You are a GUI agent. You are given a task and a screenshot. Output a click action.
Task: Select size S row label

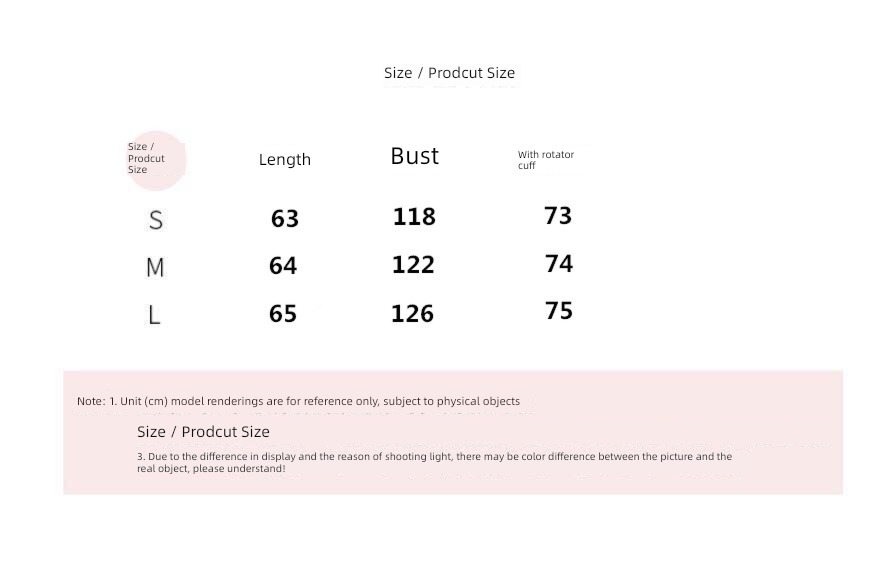pyautogui.click(x=156, y=221)
